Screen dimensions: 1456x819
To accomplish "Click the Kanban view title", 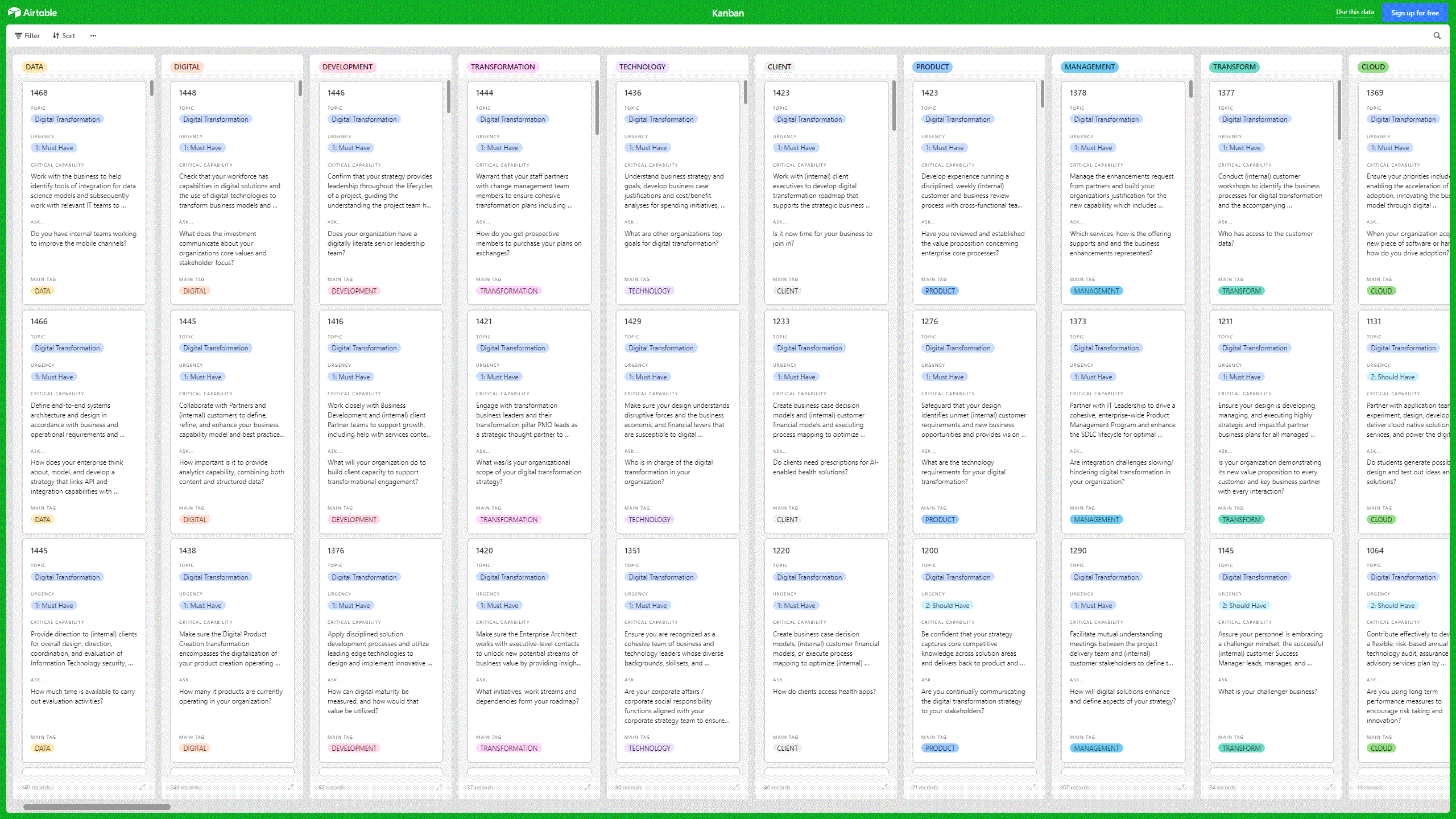I will pyautogui.click(x=727, y=13).
